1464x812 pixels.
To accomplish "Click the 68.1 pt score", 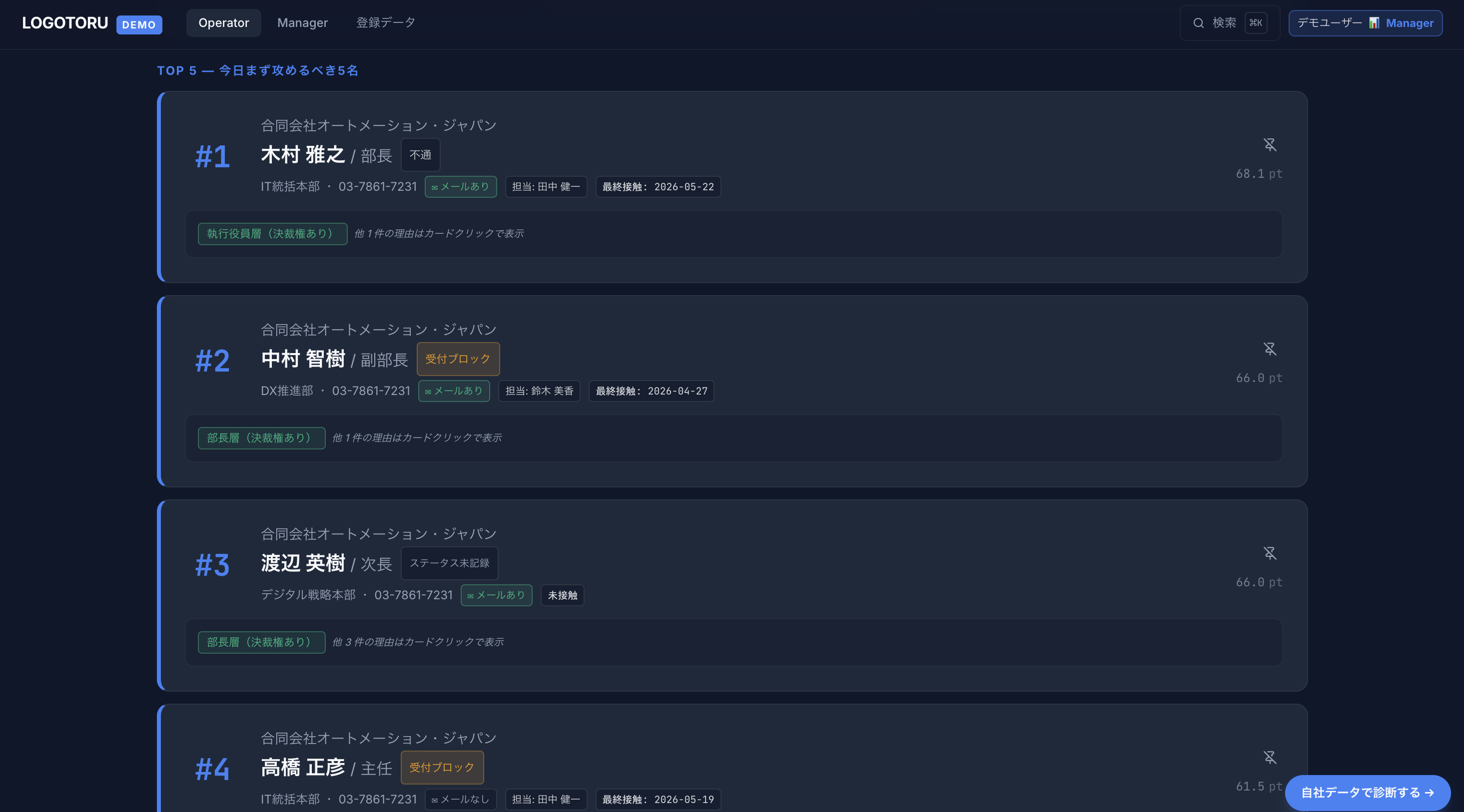I will coord(1259,174).
